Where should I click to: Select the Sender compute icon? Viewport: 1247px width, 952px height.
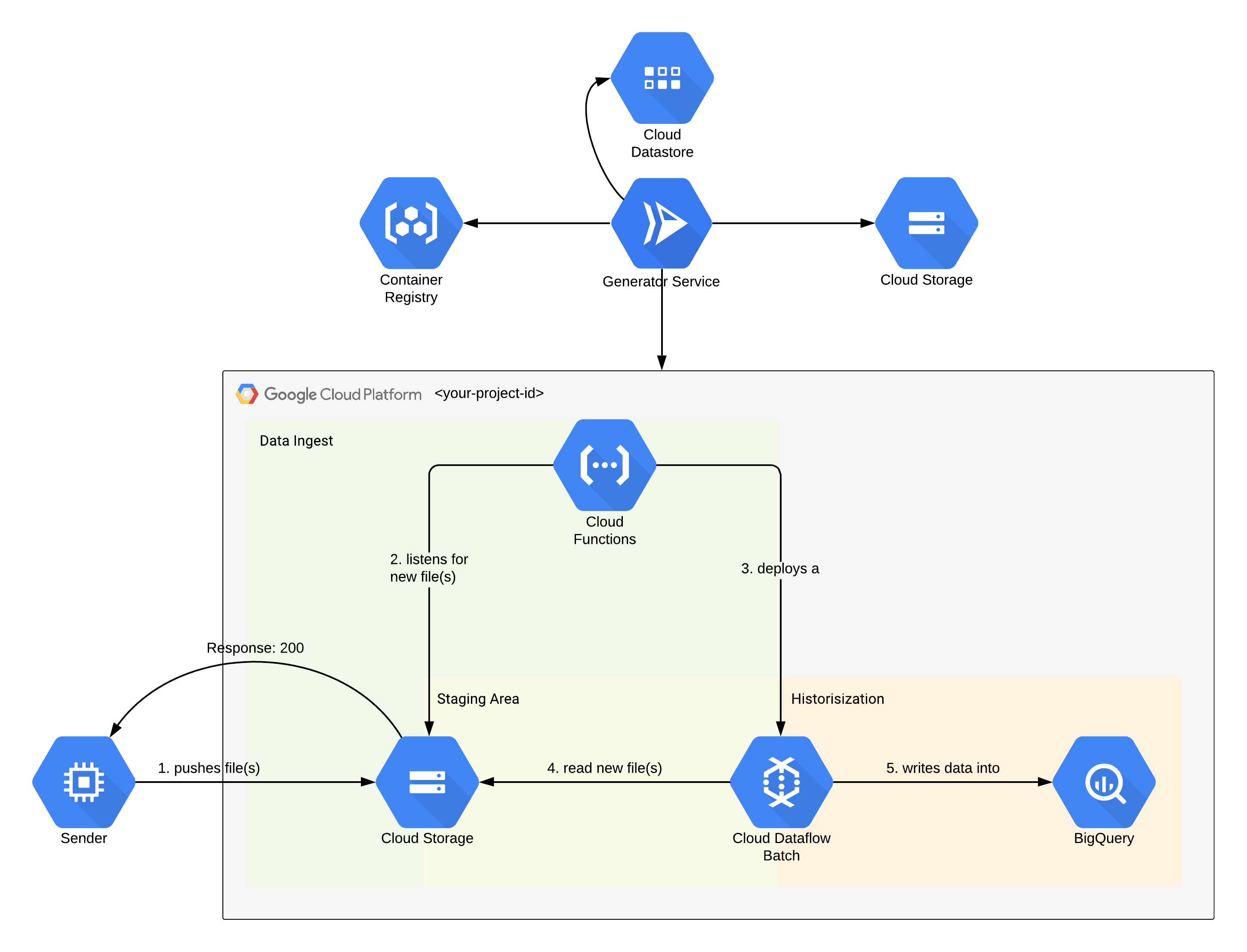click(x=84, y=782)
